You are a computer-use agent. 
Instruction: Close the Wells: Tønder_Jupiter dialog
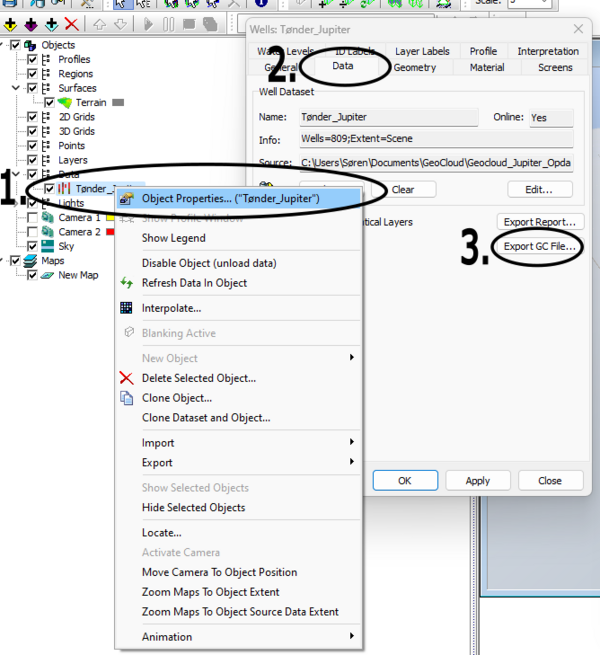(x=578, y=29)
